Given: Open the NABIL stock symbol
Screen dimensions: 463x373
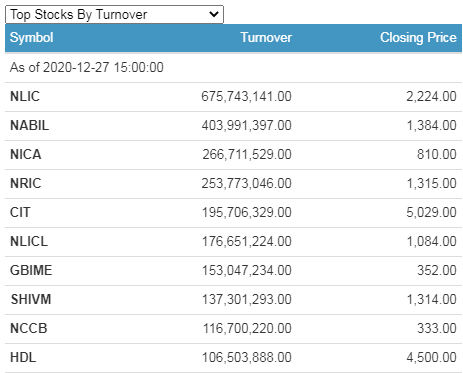Looking at the screenshot, I should [x=29, y=126].
